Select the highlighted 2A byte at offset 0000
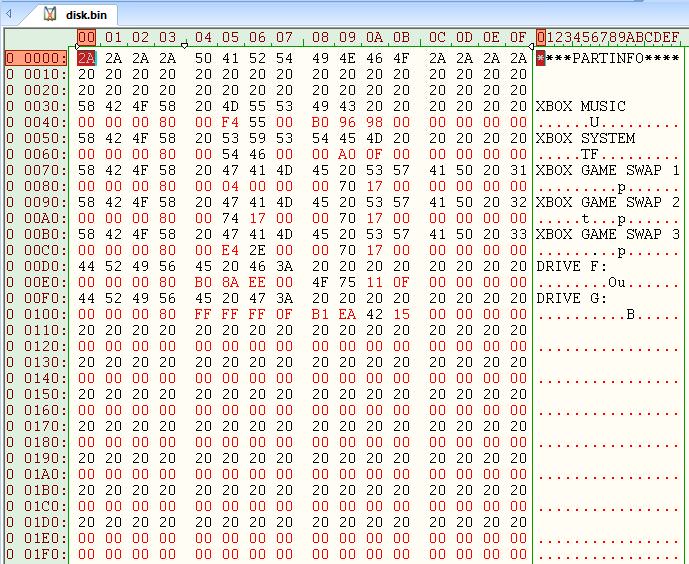689x564 pixels. [x=86, y=58]
